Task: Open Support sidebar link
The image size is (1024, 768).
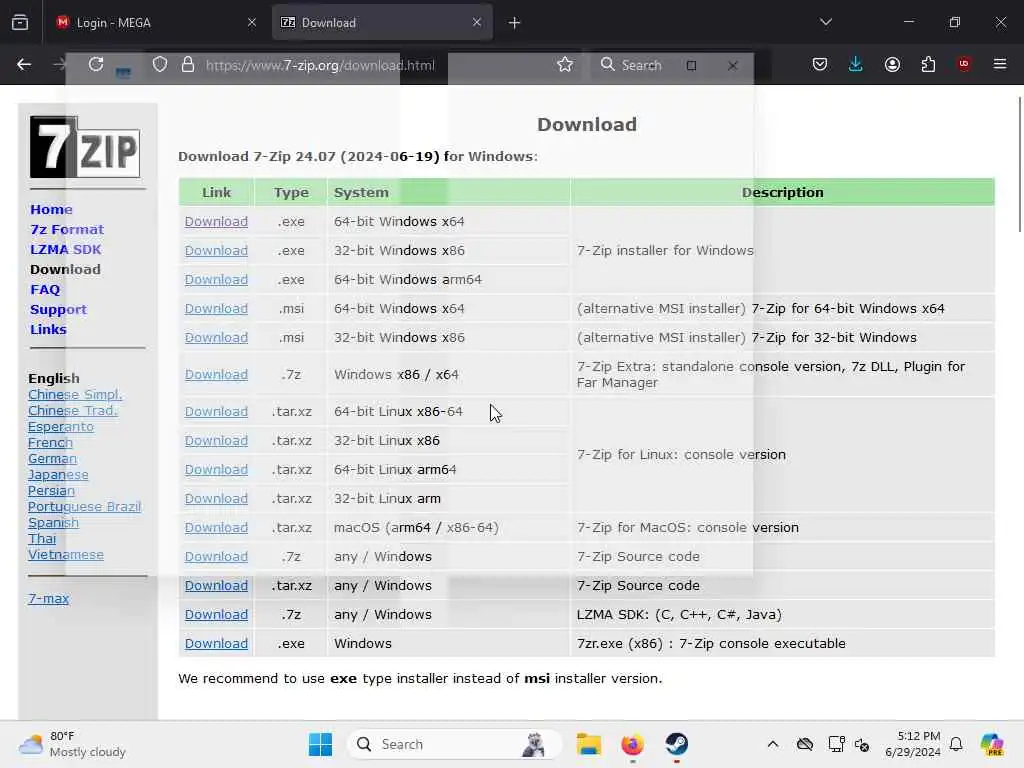Action: (x=58, y=310)
